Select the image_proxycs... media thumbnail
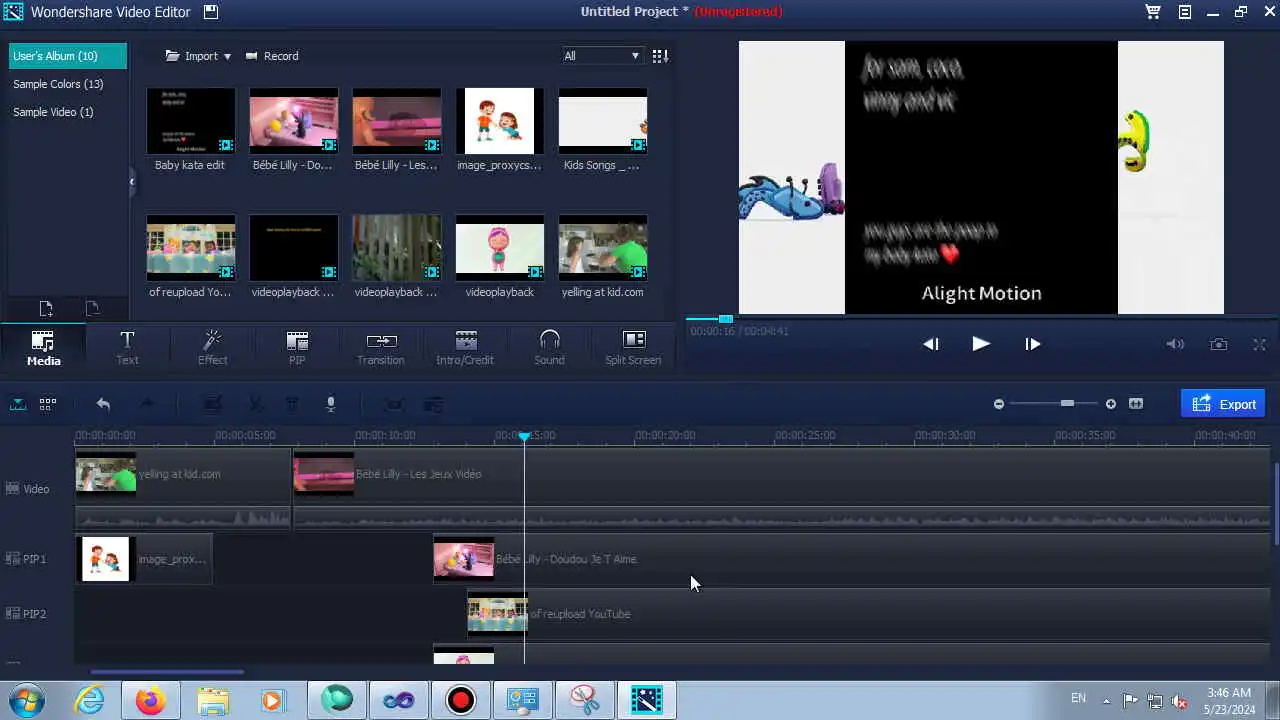Image resolution: width=1280 pixels, height=720 pixels. (499, 121)
